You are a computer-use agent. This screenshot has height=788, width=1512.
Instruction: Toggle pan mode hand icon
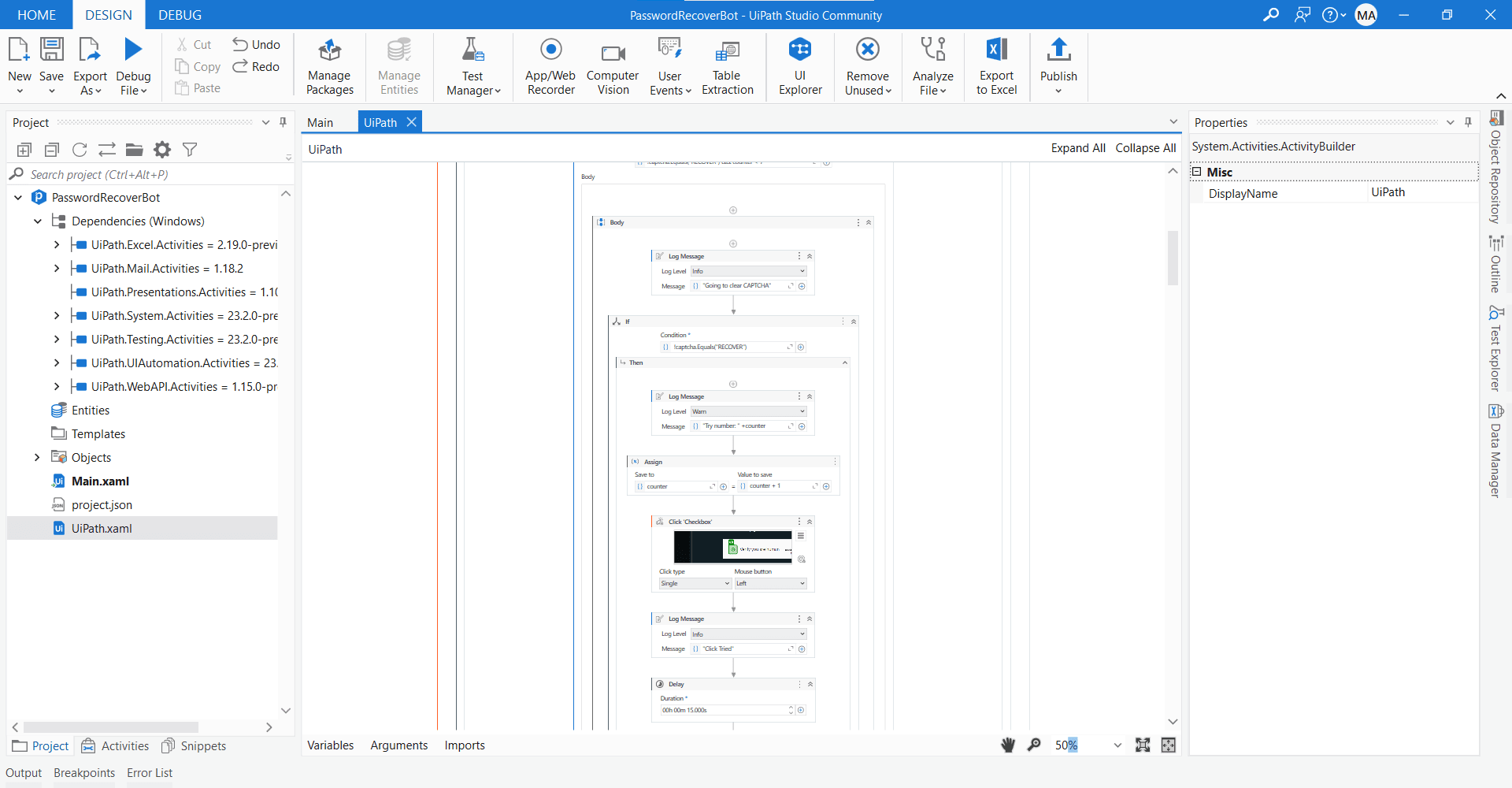point(1008,745)
